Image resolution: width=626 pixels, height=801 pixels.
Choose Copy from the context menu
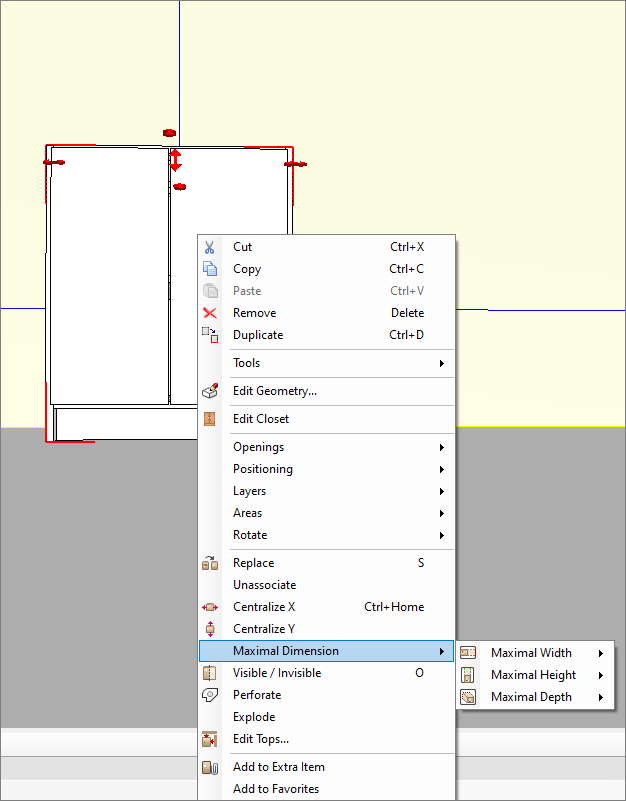(x=326, y=269)
